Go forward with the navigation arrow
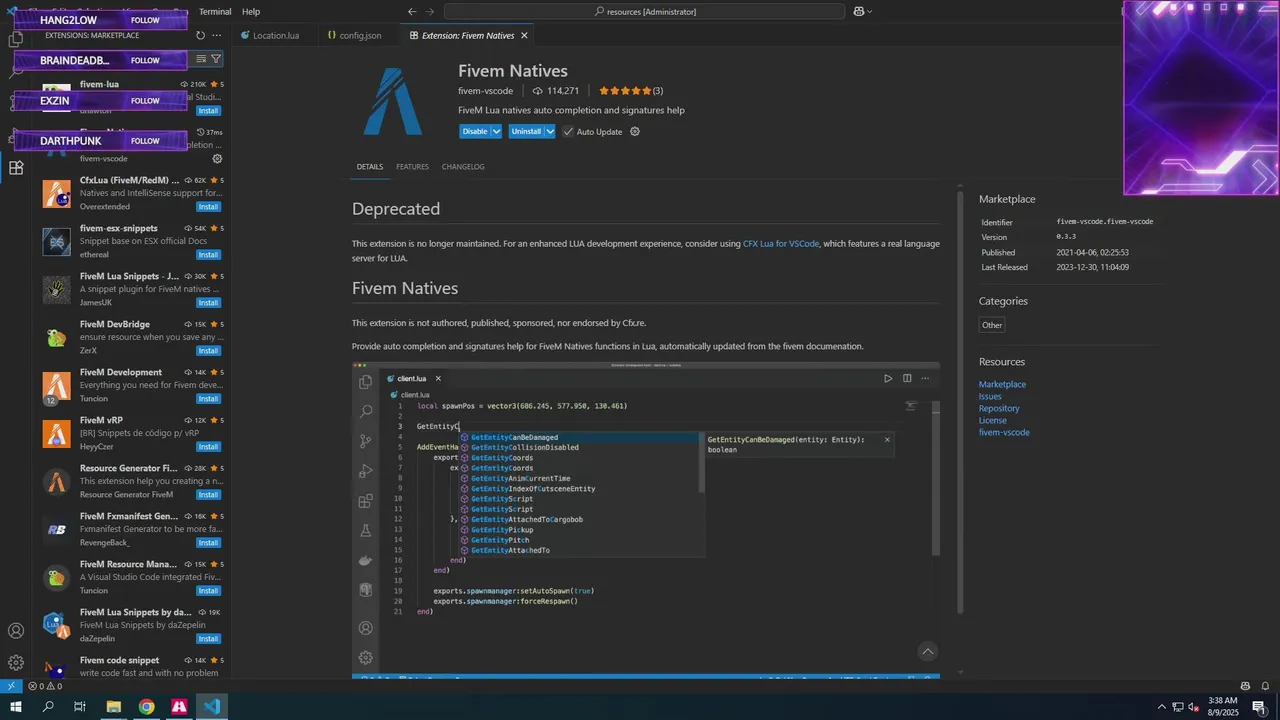The height and width of the screenshot is (720, 1280). coord(432,11)
